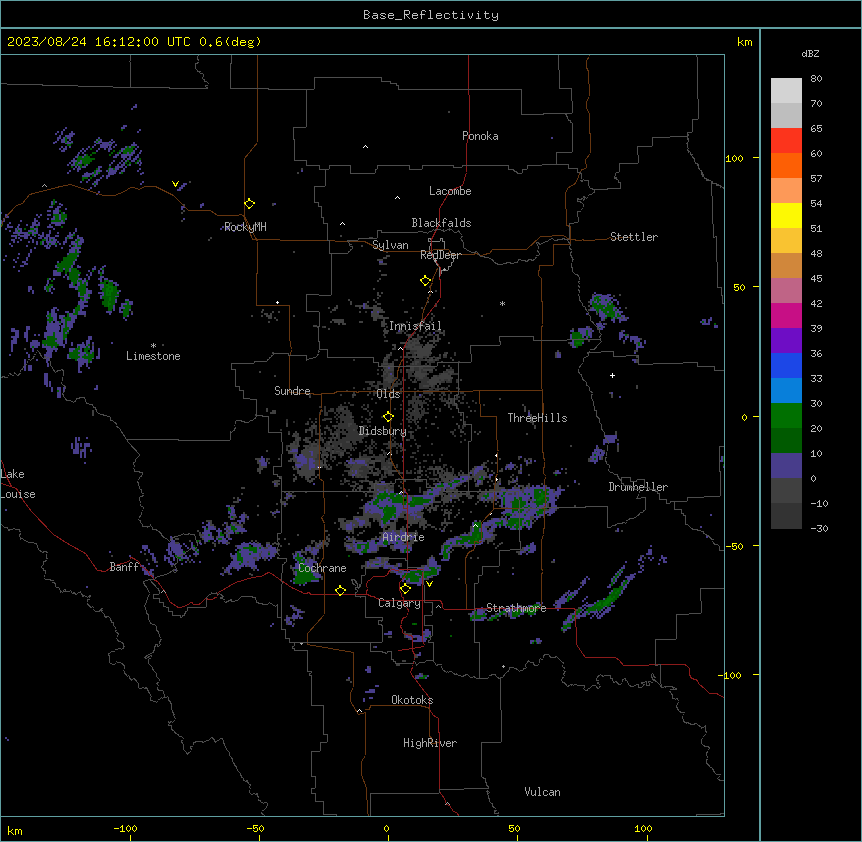Click the 80 value on the dBZ scale
Viewport: 862px width, 842px height.
816,79
